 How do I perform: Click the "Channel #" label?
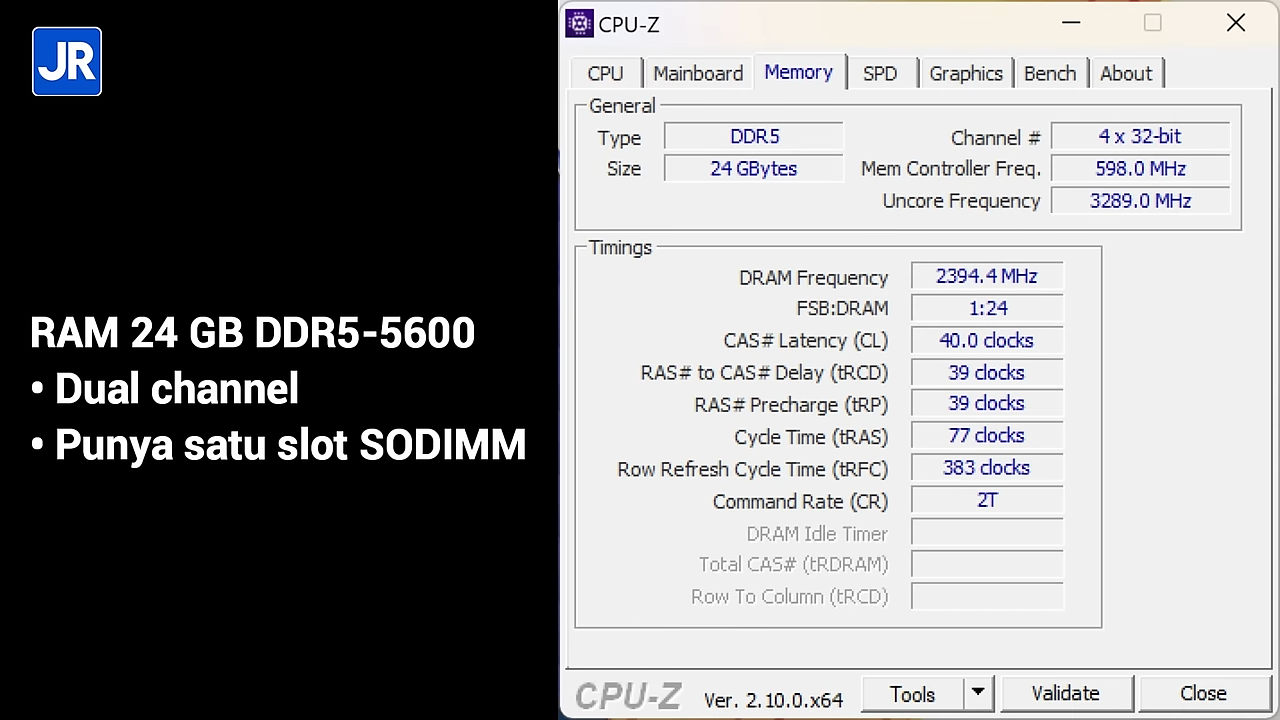(996, 138)
